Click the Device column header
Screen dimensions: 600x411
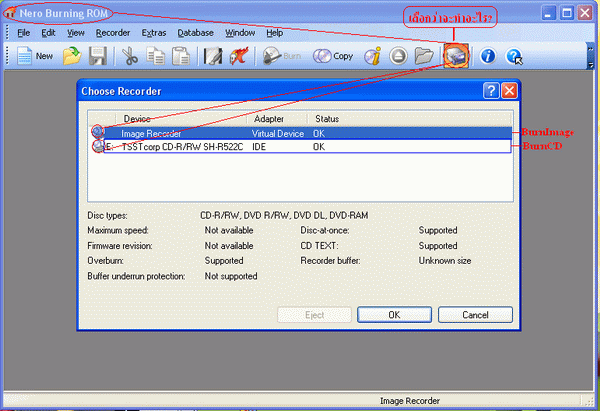(x=181, y=119)
